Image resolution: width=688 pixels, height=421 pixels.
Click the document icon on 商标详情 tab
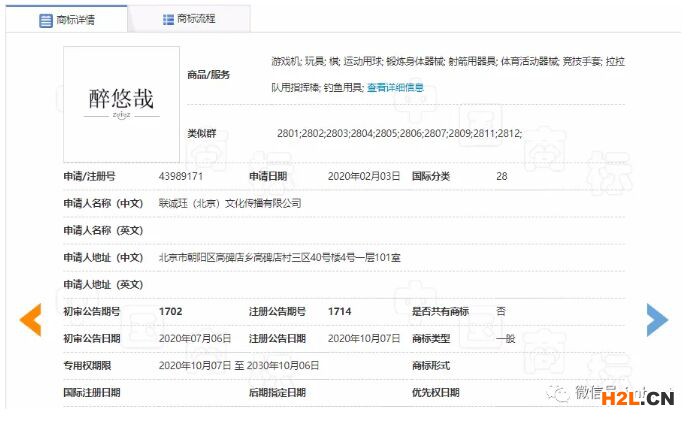click(46, 19)
